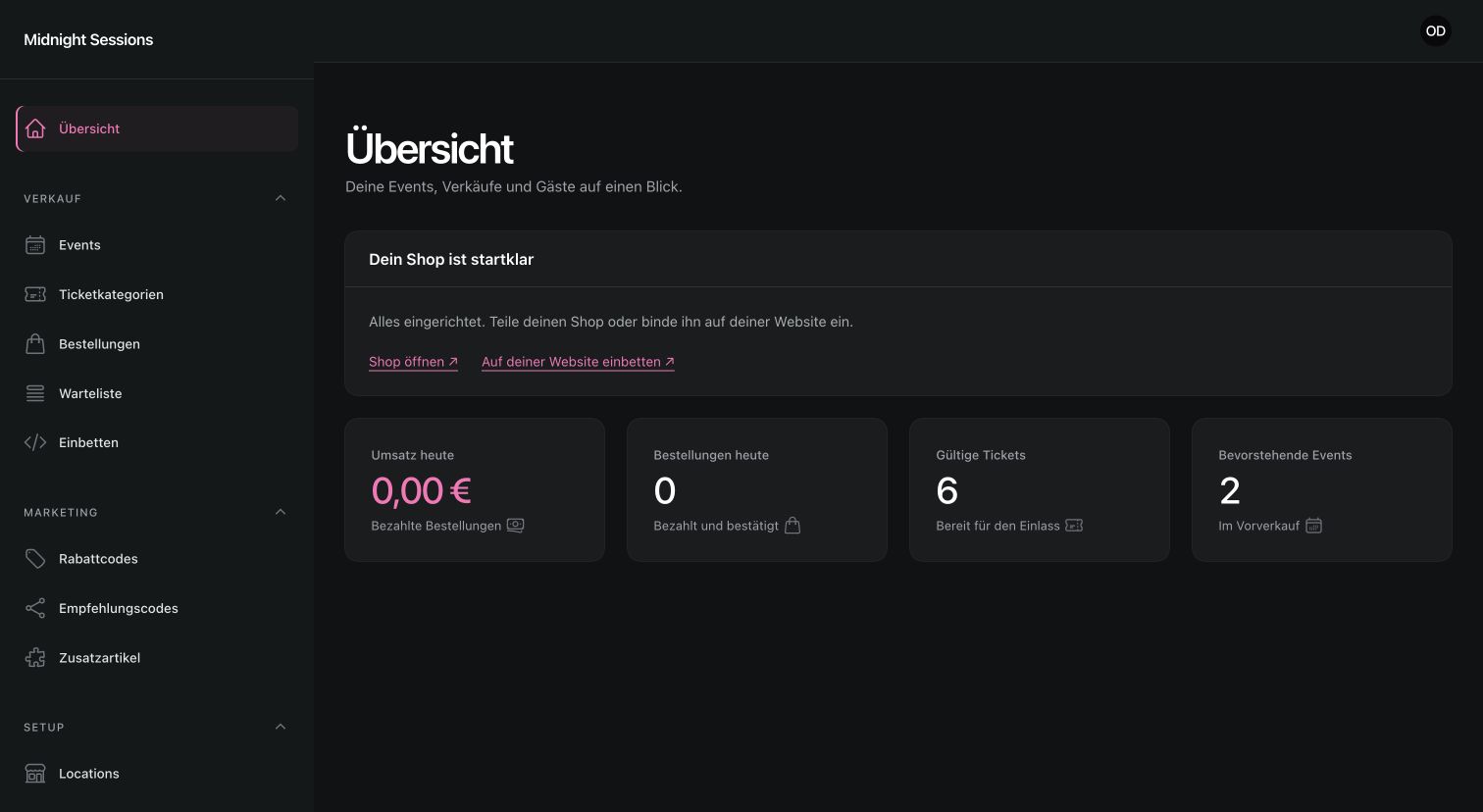Click the list icon next to Warteliste
This screenshot has height=812, width=1483.
35,393
